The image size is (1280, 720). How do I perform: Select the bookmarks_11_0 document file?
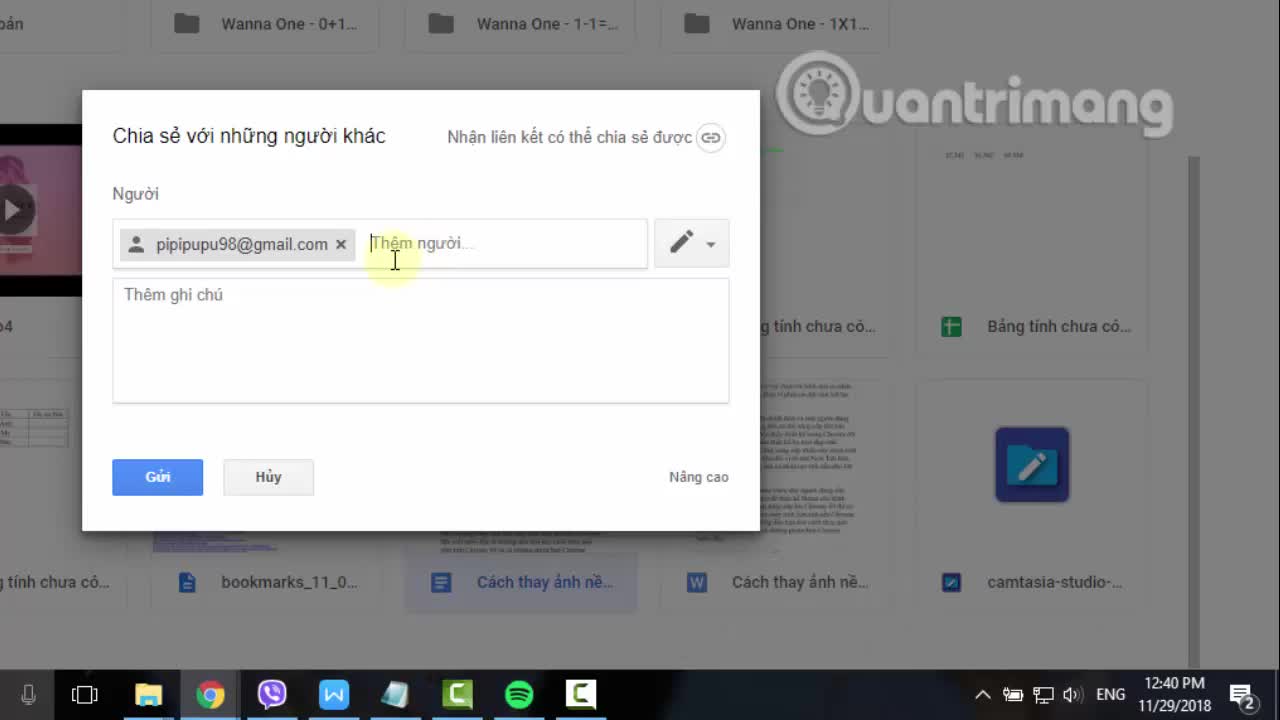(265, 582)
